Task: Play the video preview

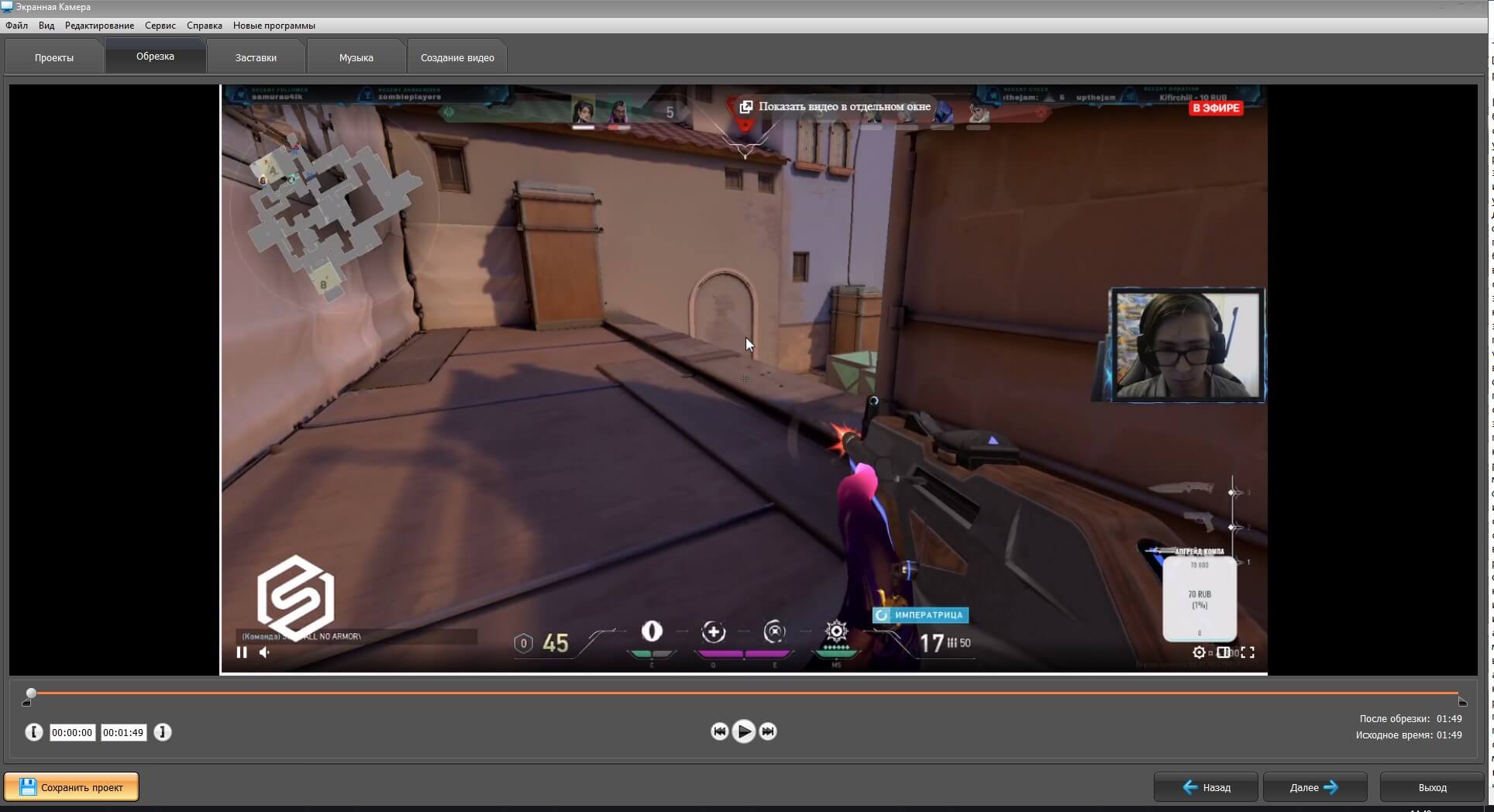Action: pos(744,731)
